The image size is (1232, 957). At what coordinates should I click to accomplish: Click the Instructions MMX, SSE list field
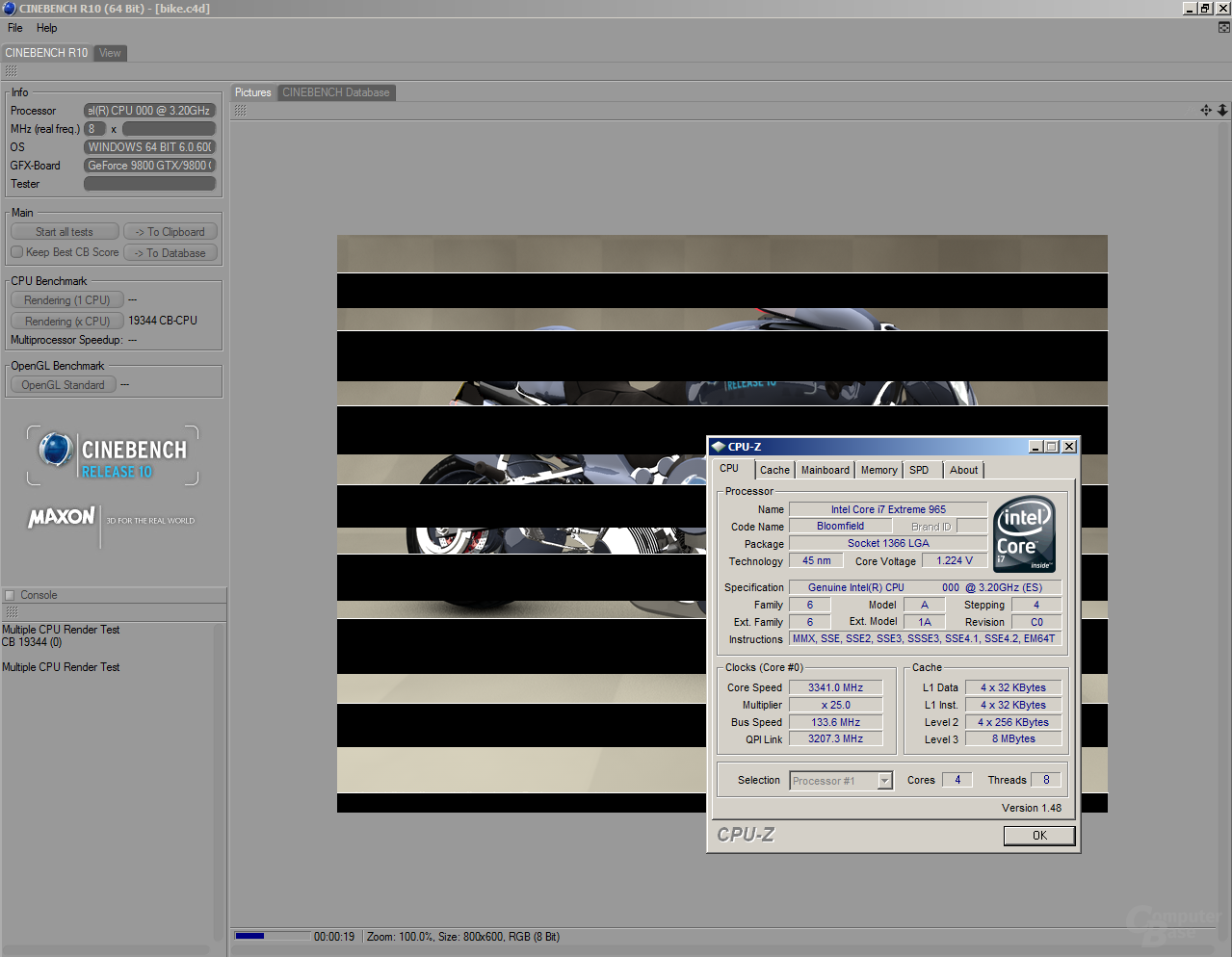925,638
